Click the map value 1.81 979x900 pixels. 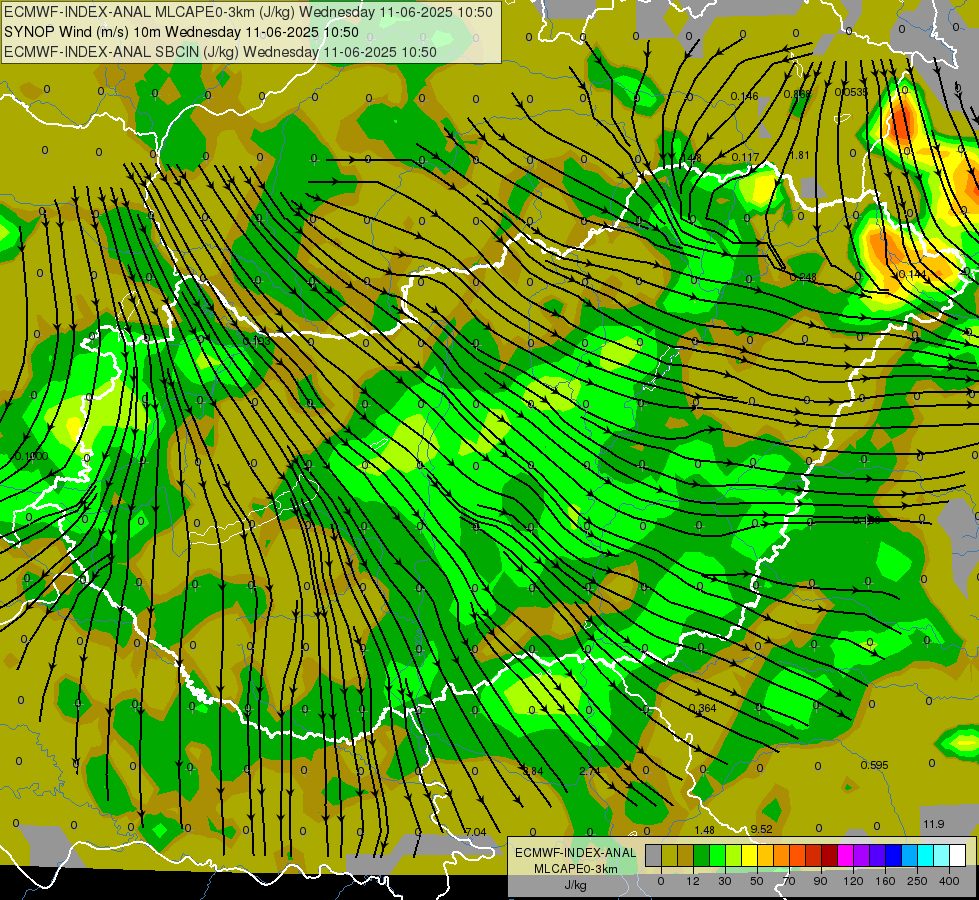tap(800, 155)
